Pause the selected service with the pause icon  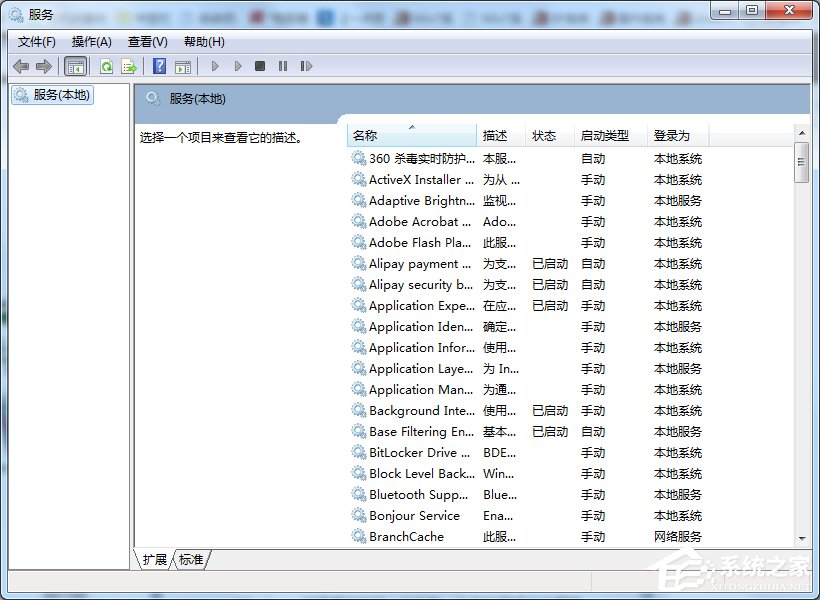tap(283, 65)
